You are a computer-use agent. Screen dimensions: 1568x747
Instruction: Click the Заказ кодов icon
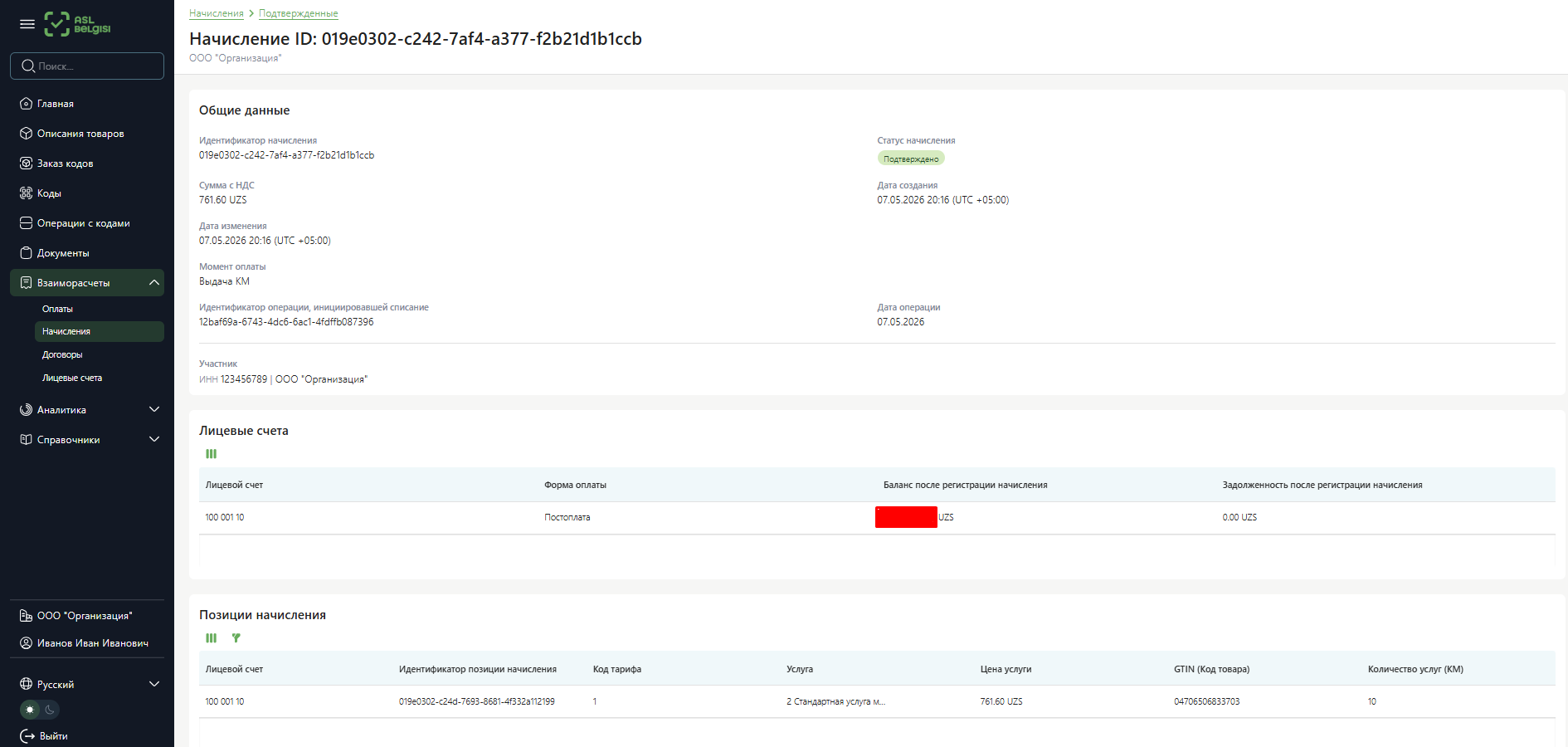(26, 164)
